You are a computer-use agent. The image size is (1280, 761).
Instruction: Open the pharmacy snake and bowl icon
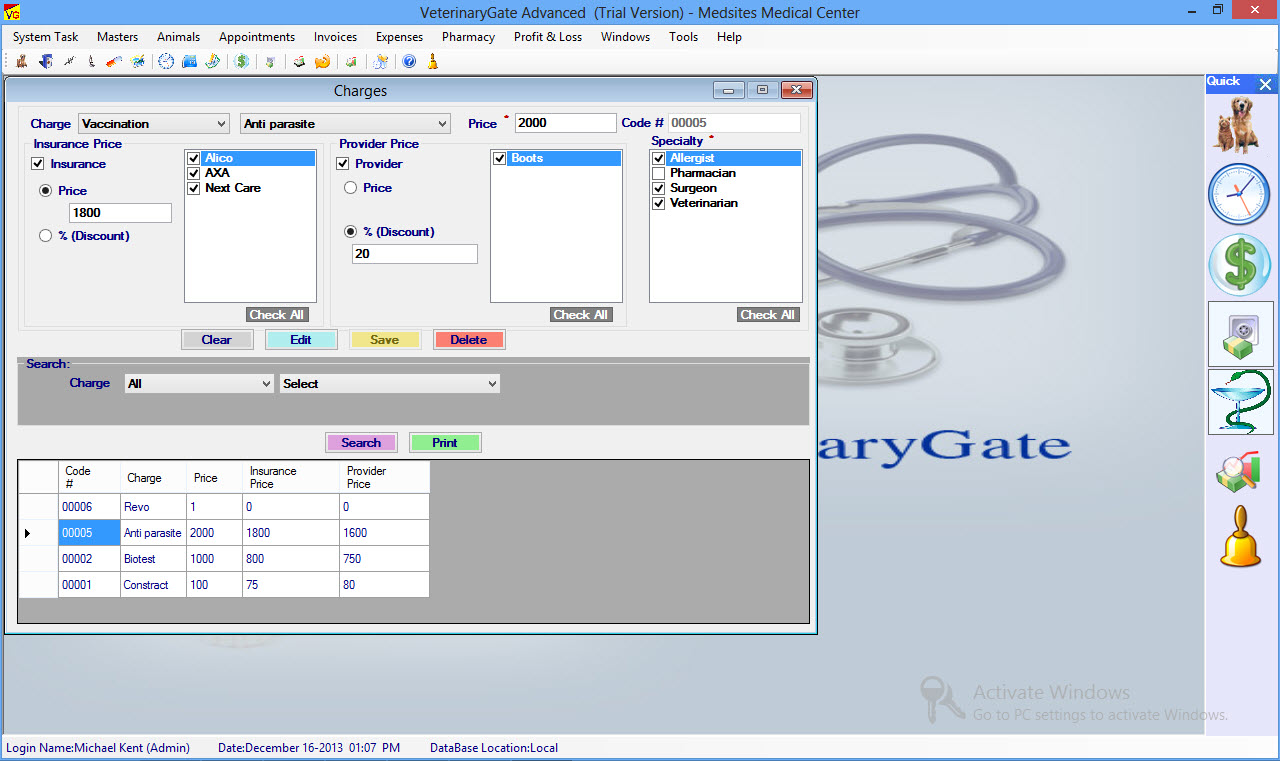1240,402
